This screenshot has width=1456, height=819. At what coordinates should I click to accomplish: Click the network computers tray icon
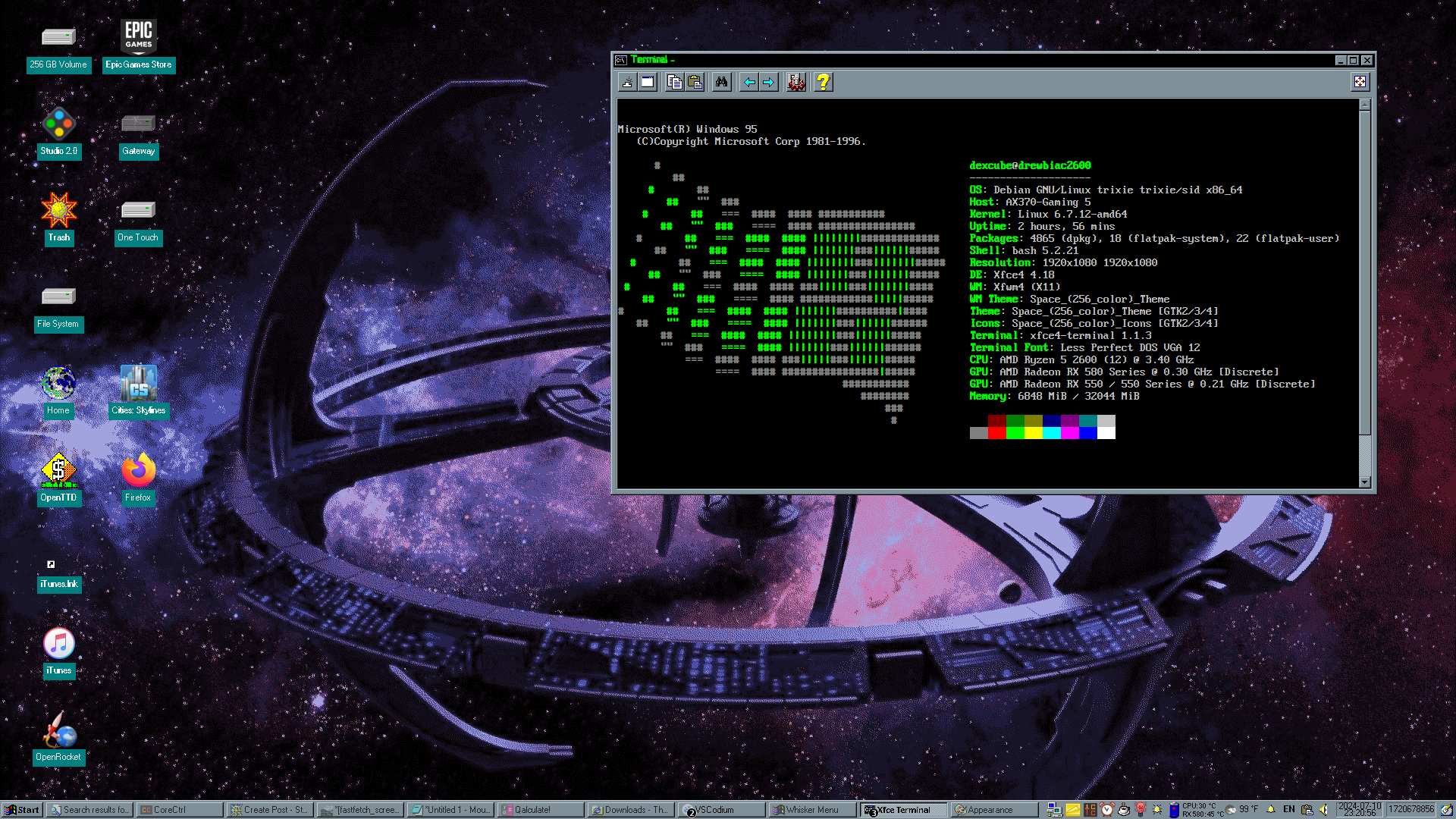pyautogui.click(x=1054, y=810)
